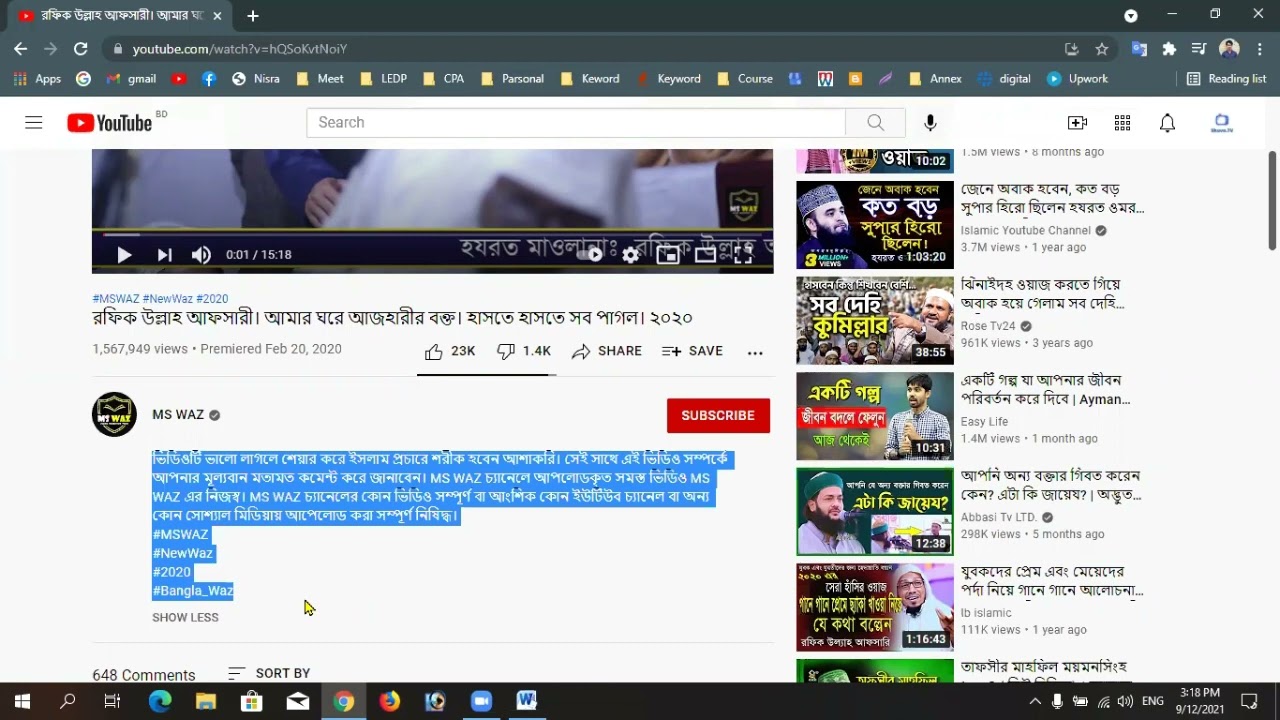Toggle theater mode in video player
Image resolution: width=1280 pixels, height=720 pixels.
pyautogui.click(x=705, y=255)
